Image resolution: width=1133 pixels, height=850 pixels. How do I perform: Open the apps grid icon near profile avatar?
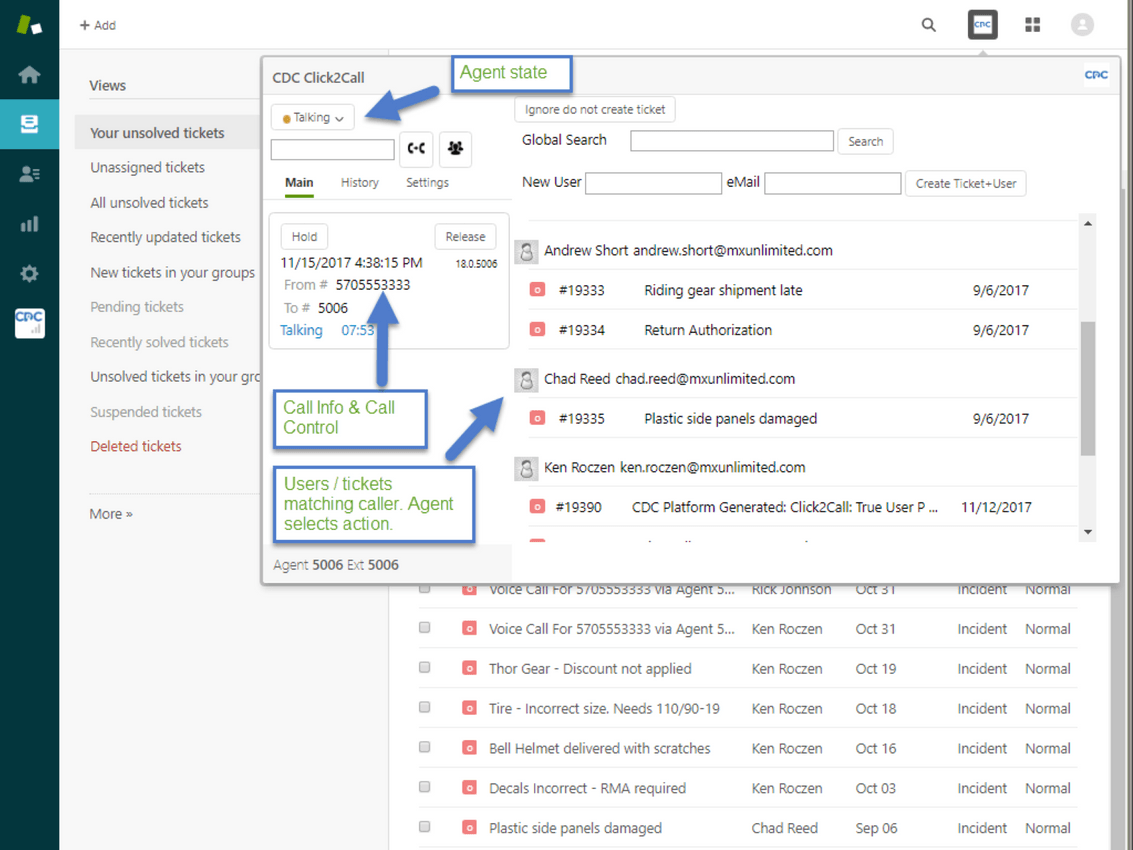point(1032,24)
